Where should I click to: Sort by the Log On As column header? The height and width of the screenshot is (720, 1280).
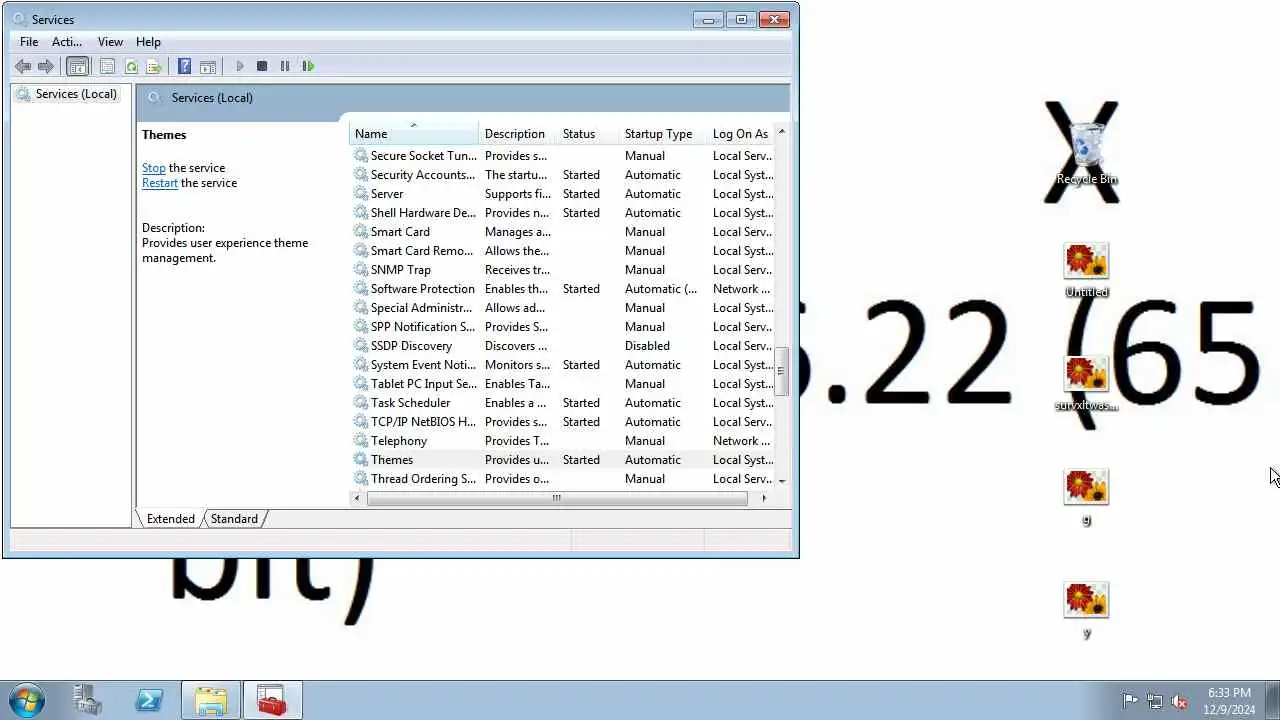click(741, 134)
